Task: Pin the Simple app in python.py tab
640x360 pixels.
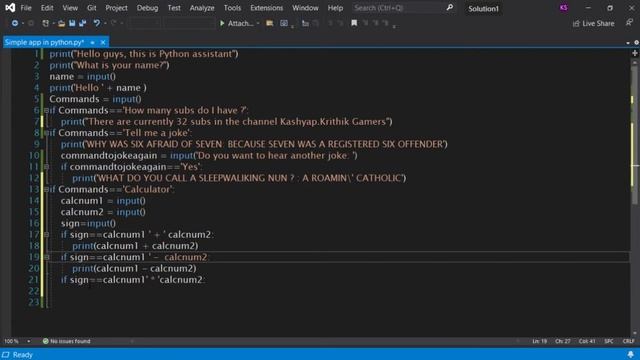Action: click(x=93, y=42)
